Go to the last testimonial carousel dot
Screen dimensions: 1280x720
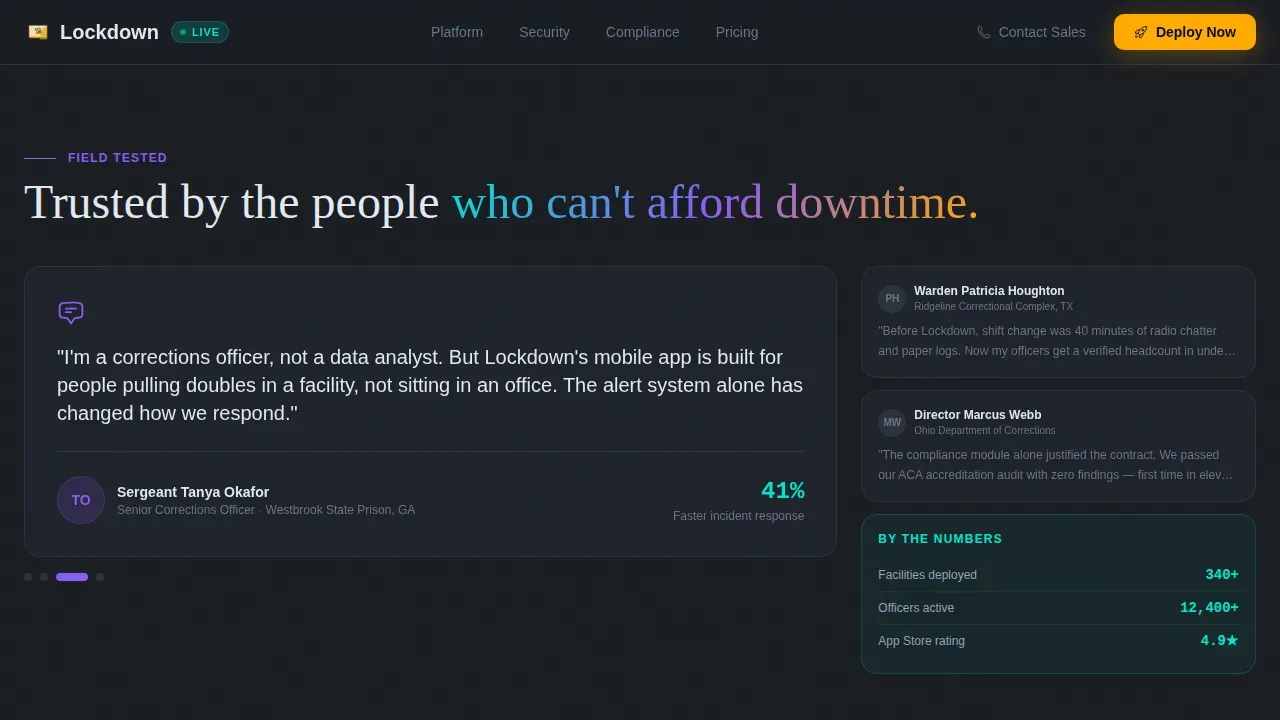point(100,577)
